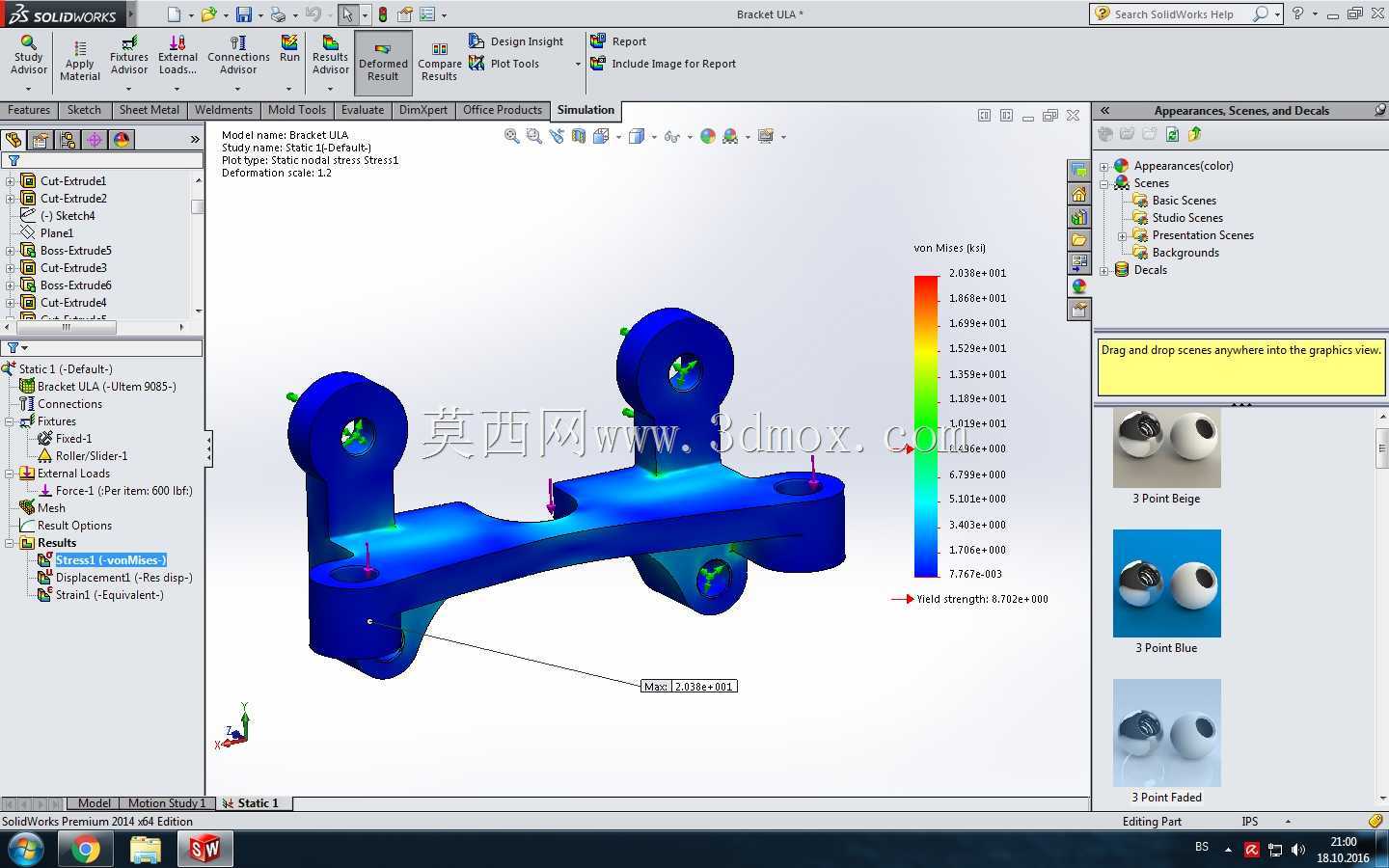Switch to the Motion Study 1 tab
The height and width of the screenshot is (868, 1389).
167,803
